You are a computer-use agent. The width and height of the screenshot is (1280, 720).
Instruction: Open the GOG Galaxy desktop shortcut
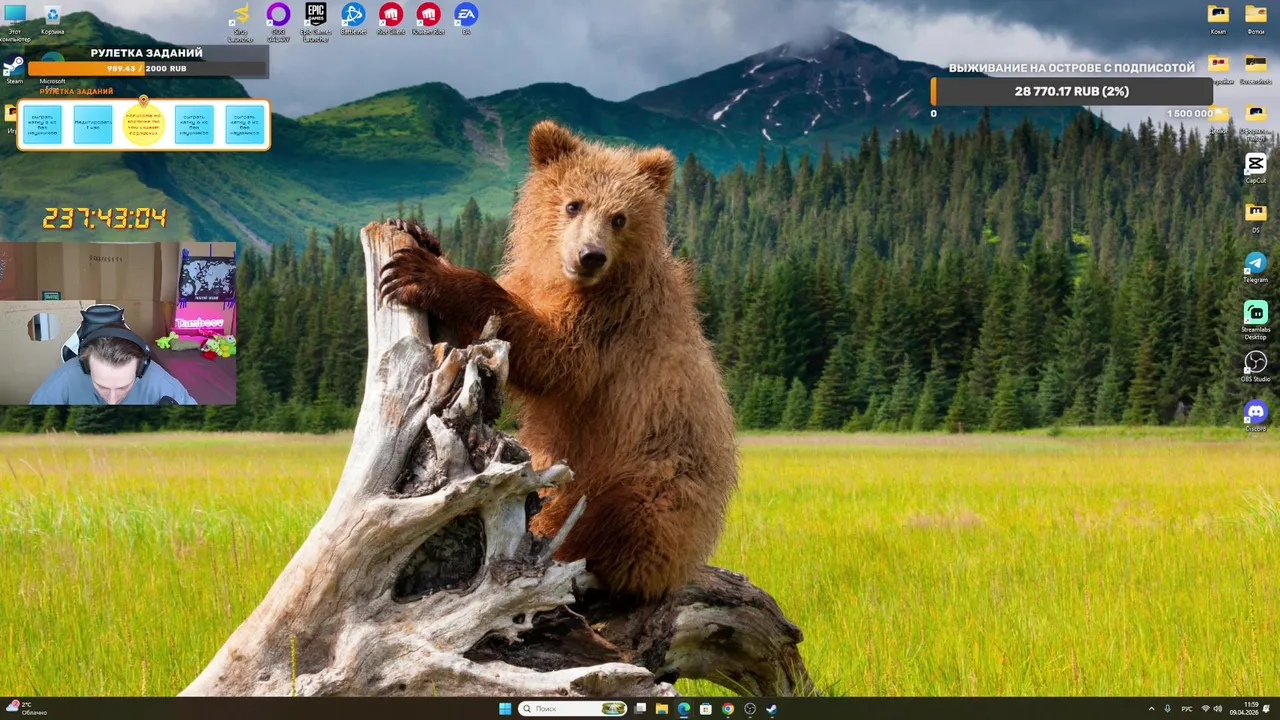tap(278, 22)
